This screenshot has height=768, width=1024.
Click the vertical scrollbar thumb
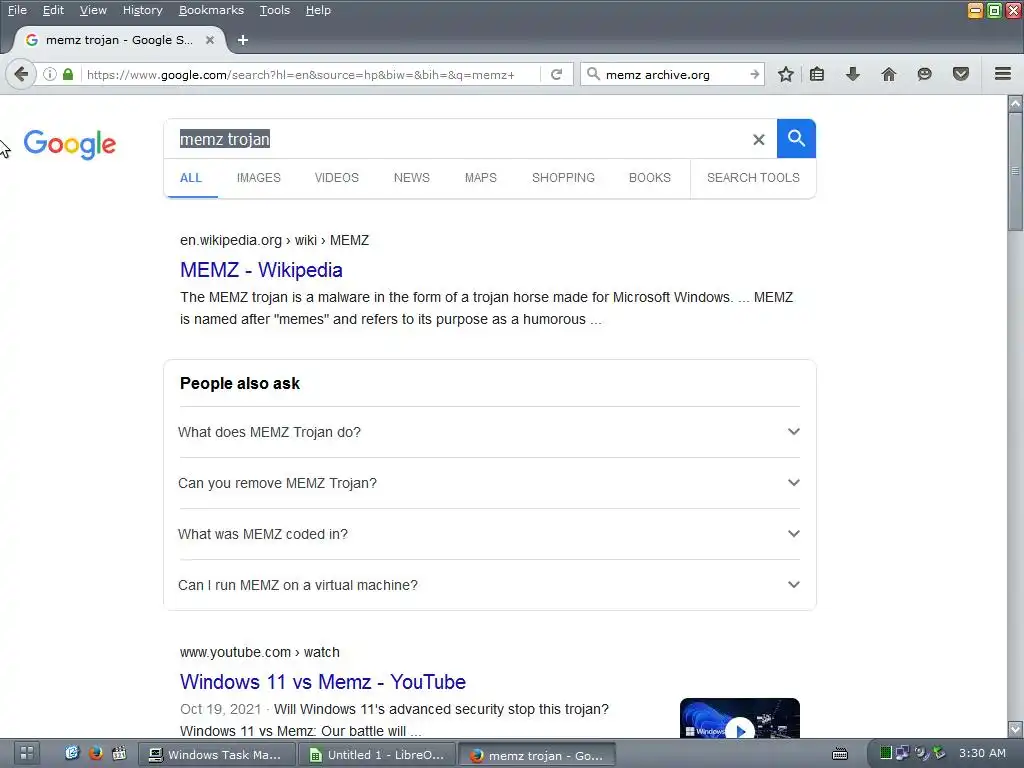(x=1015, y=171)
